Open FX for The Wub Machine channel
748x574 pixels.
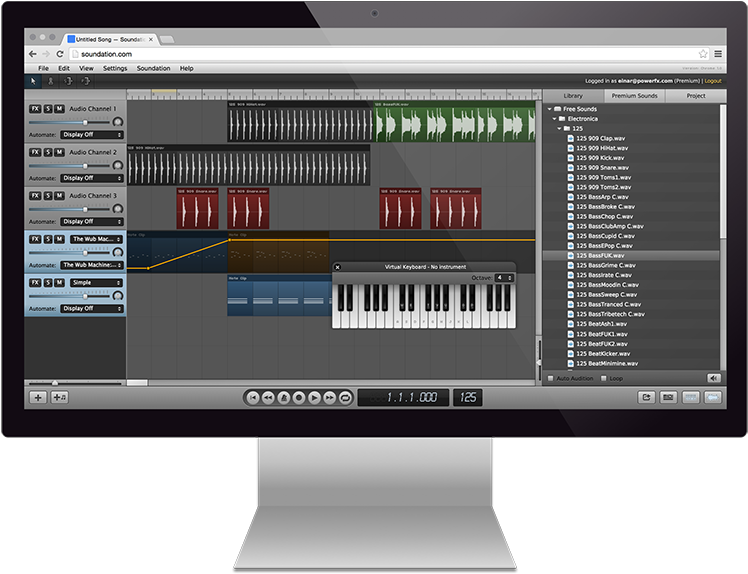[x=35, y=239]
